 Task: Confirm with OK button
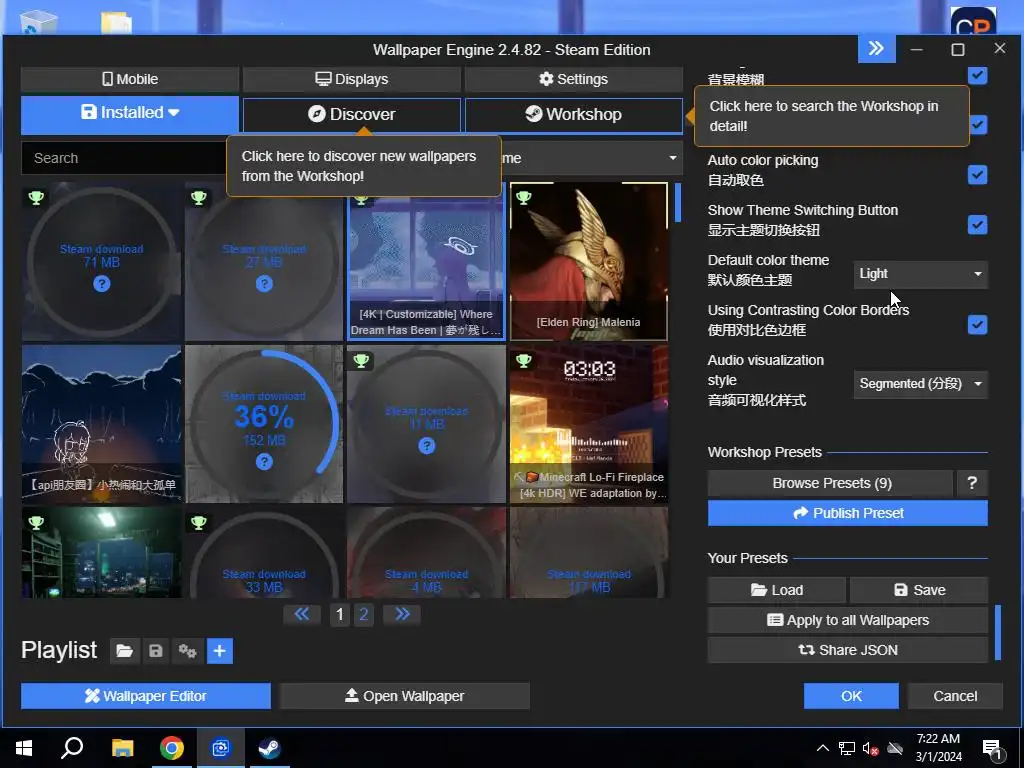pyautogui.click(x=851, y=696)
